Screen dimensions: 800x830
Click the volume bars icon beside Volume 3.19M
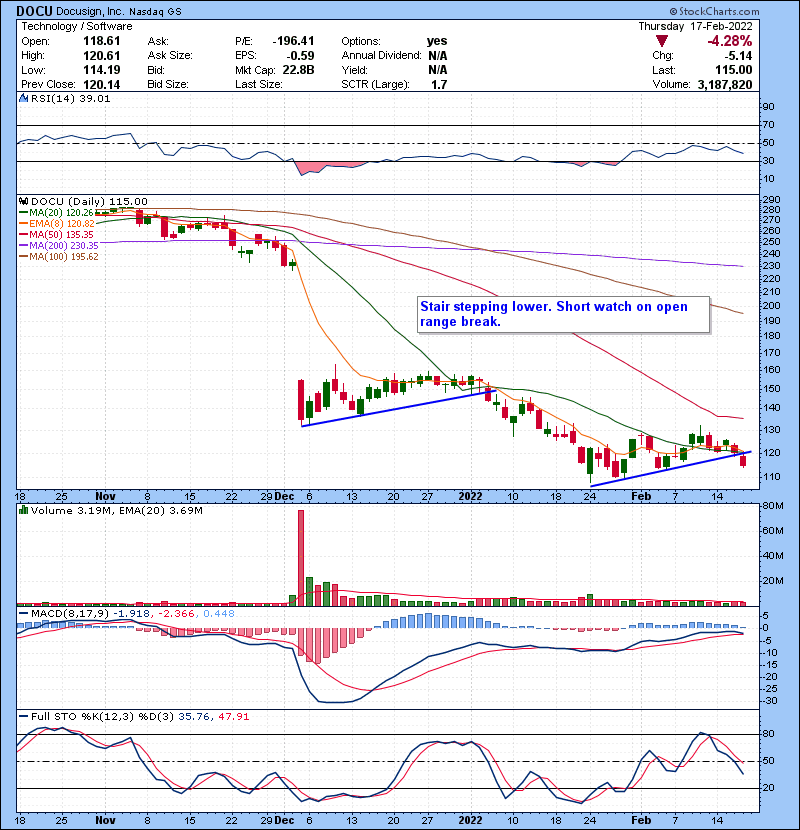pos(23,510)
